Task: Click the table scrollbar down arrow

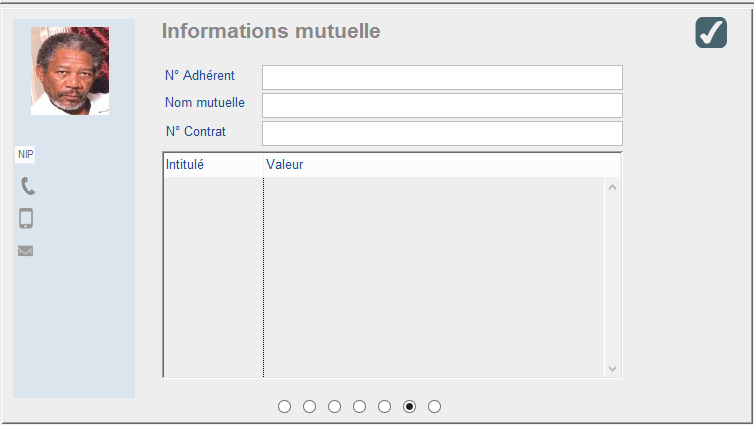Action: pos(613,369)
